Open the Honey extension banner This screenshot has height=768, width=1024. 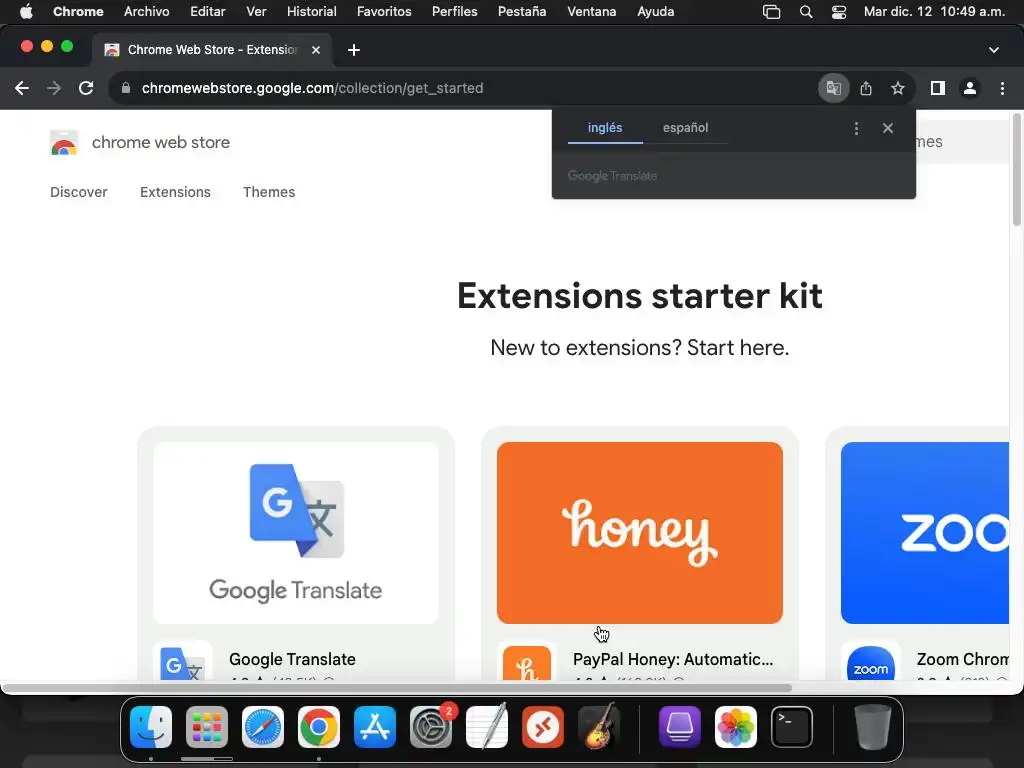(x=639, y=533)
